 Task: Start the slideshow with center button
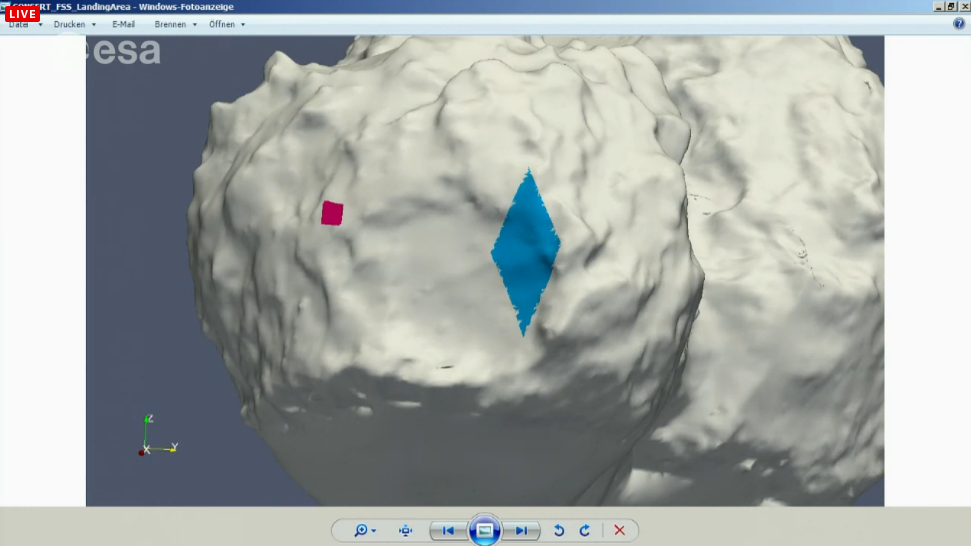click(485, 530)
